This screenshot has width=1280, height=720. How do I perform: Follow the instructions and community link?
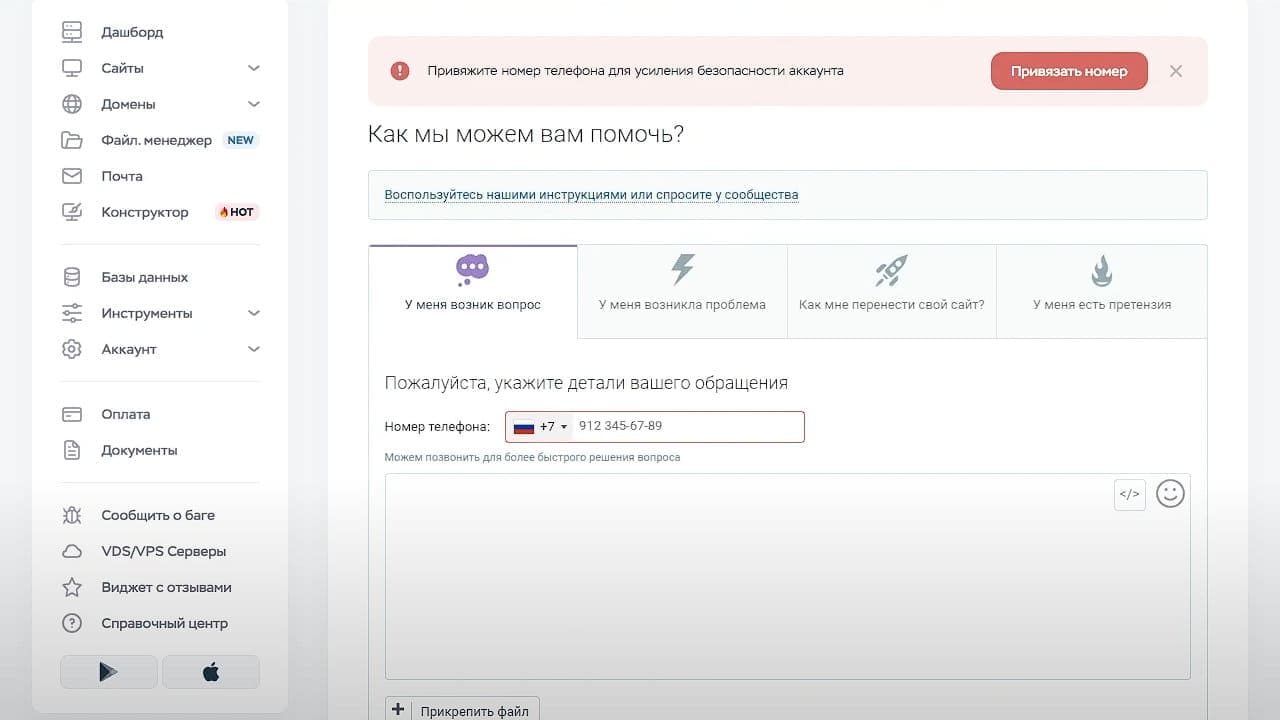(x=591, y=194)
